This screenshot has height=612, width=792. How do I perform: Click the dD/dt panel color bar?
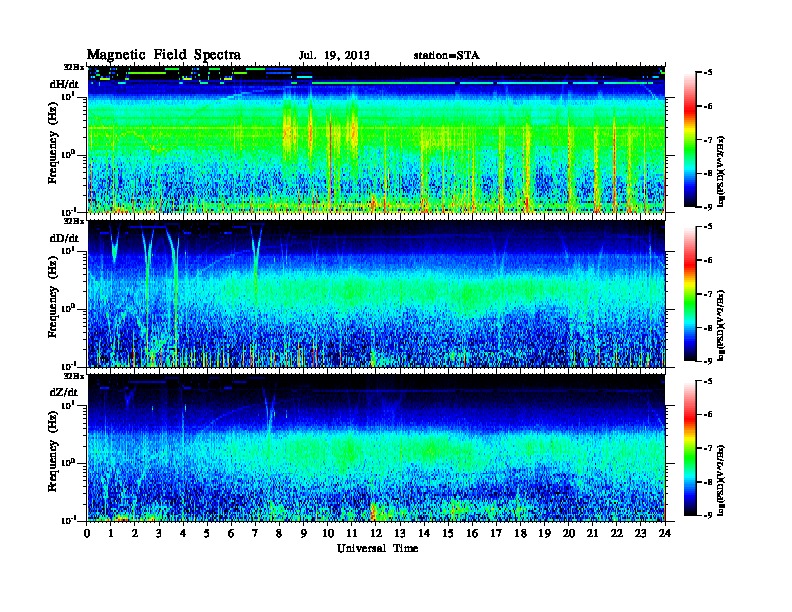pos(689,294)
